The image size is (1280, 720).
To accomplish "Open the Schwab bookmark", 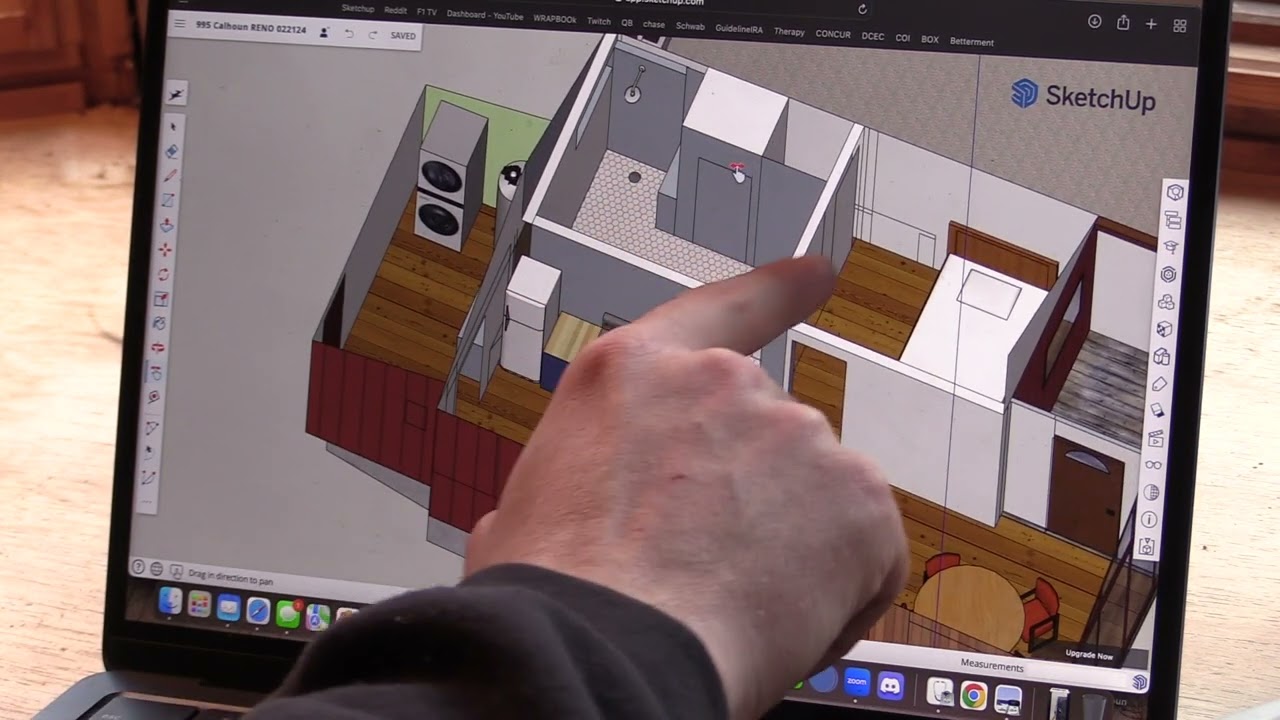I will tap(690, 26).
